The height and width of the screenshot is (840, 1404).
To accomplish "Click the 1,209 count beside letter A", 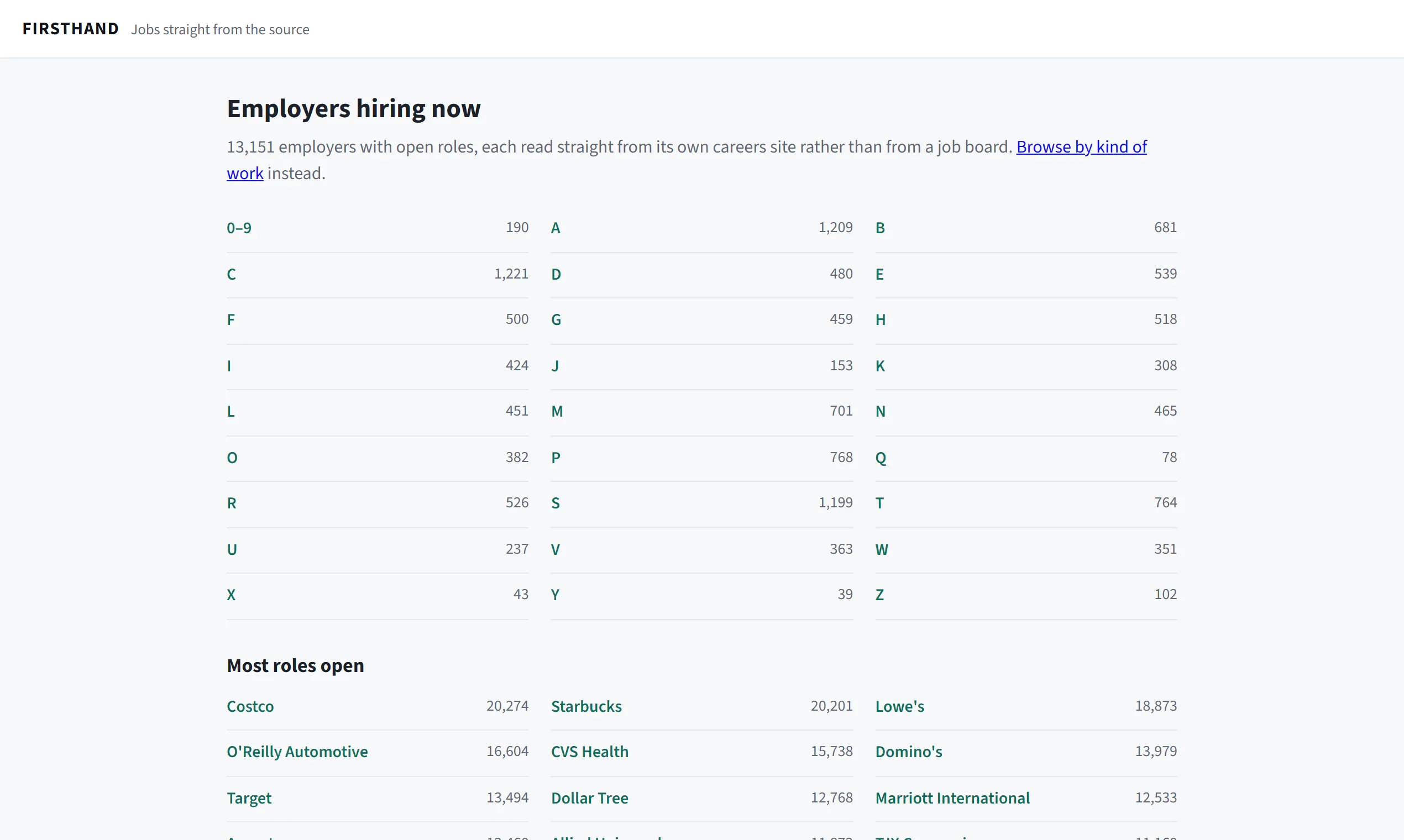I will click(x=836, y=228).
